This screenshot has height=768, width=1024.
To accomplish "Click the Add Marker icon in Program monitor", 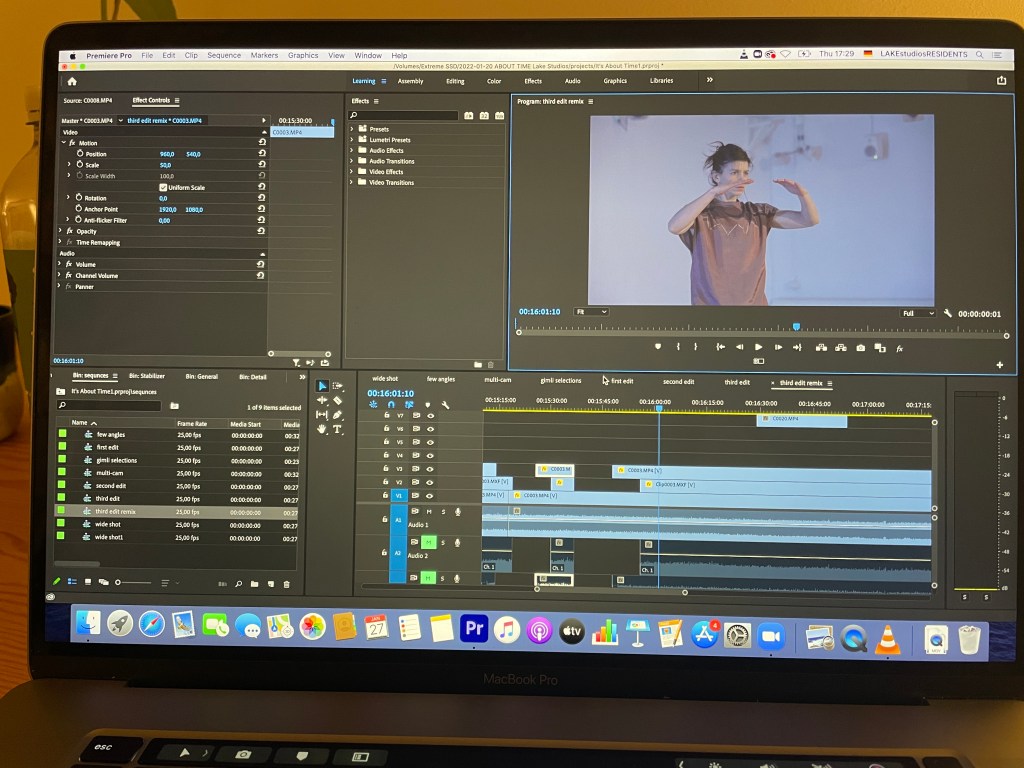I will [658, 347].
